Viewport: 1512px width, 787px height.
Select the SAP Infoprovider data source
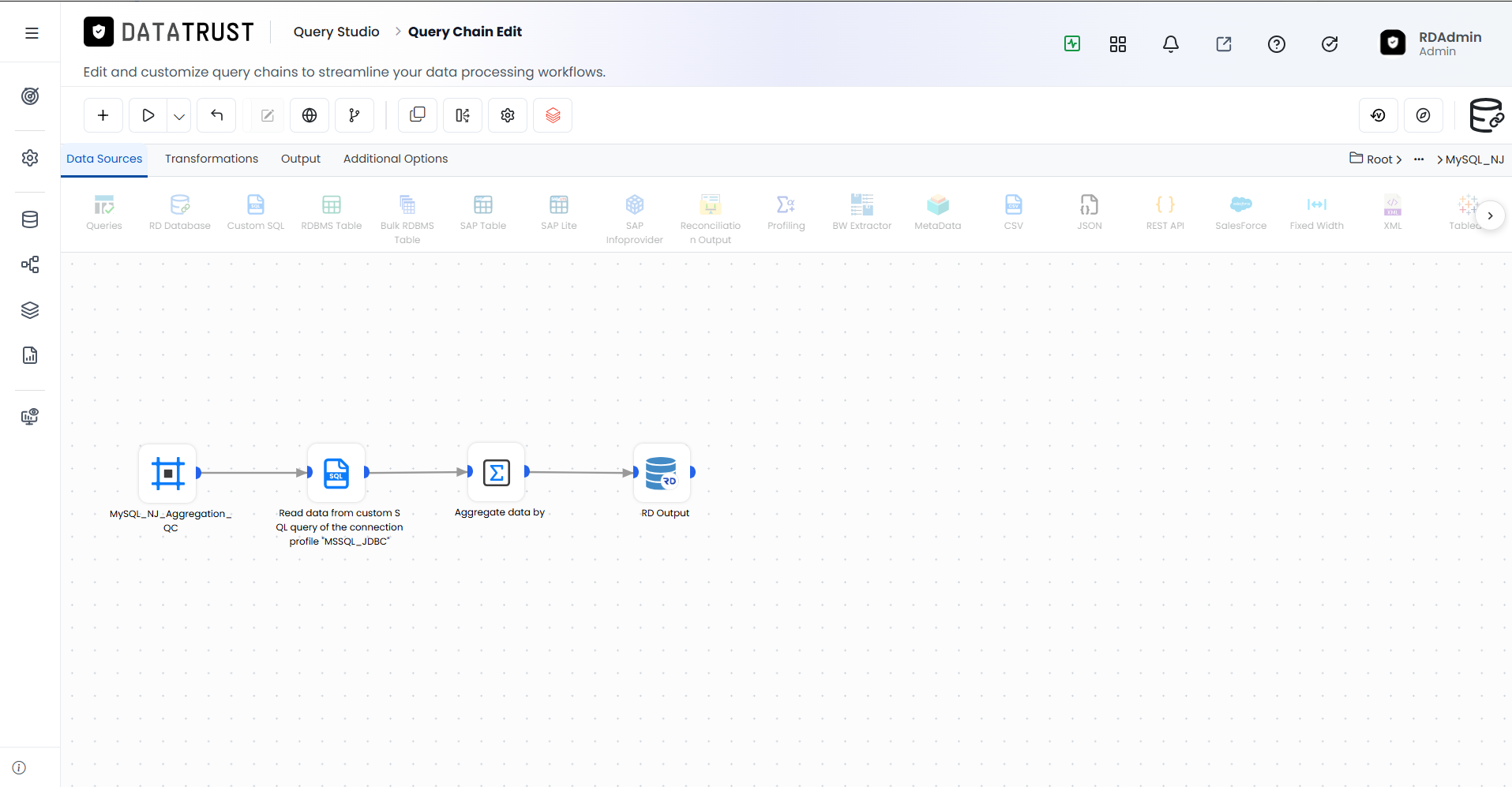635,219
